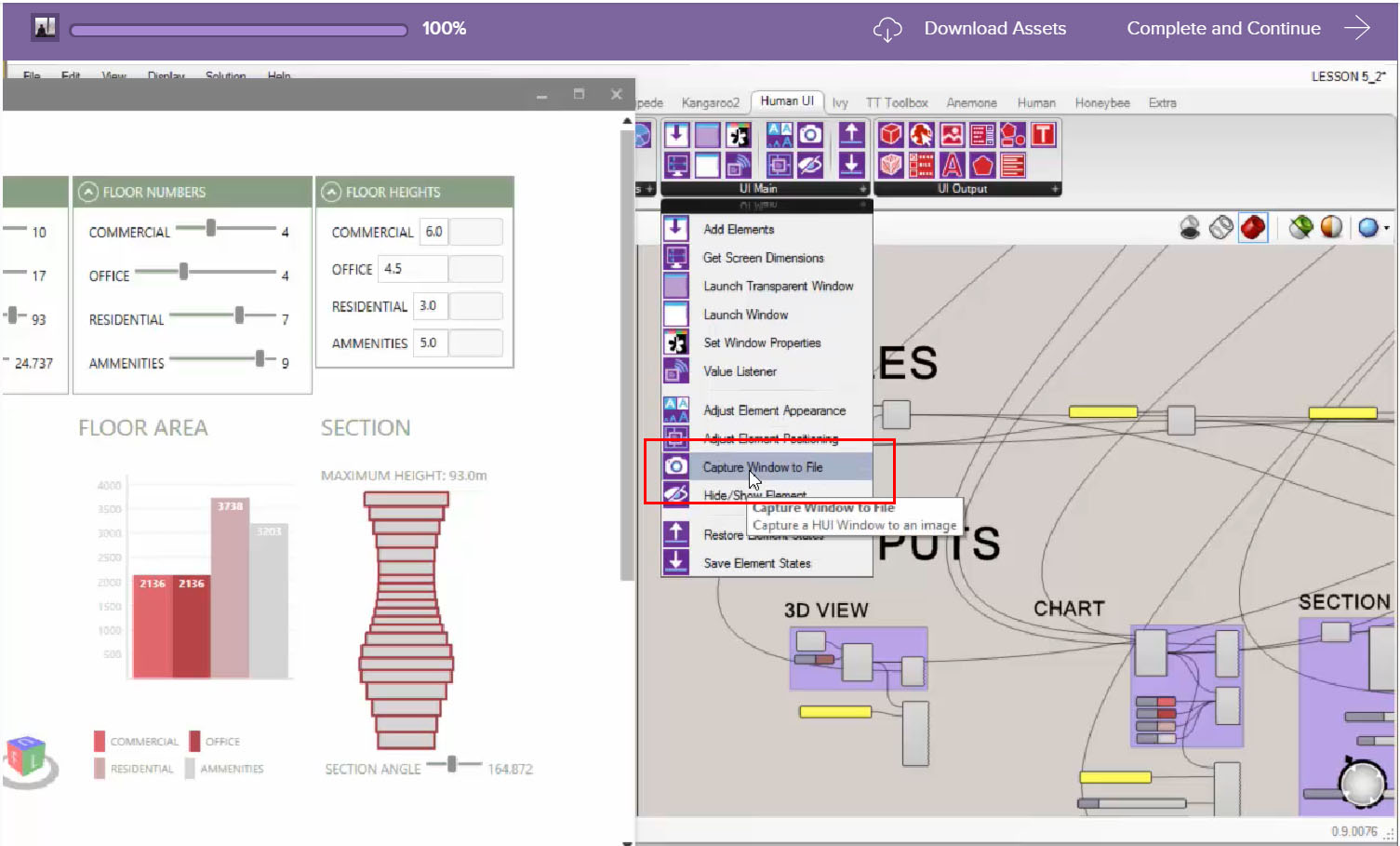Click the cloud download icon
Screen dimensions: 1400x846
(887, 29)
